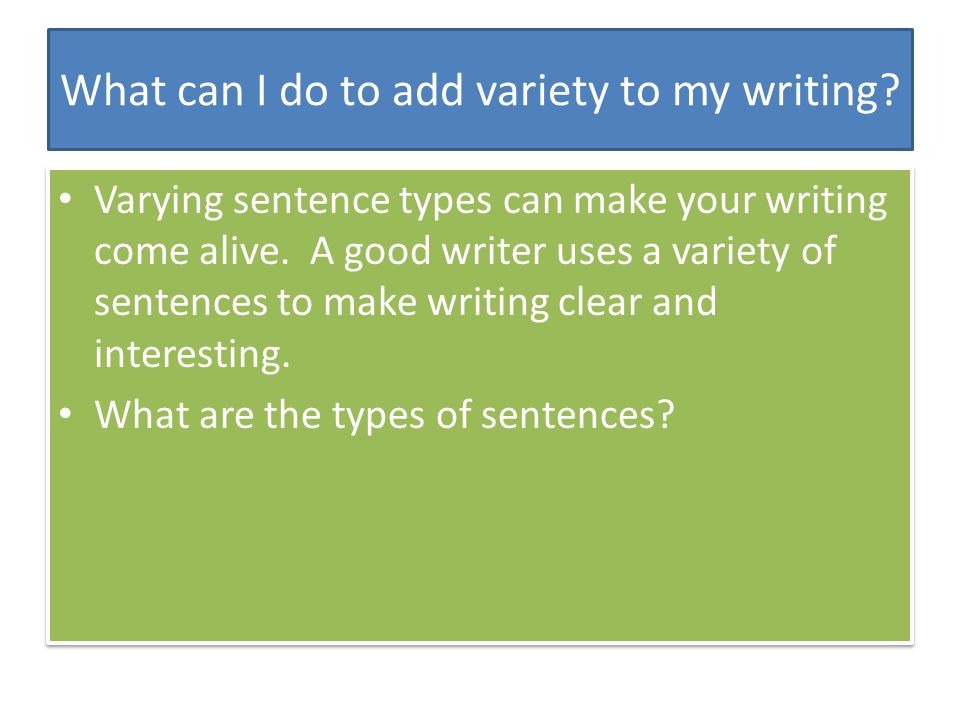Select "add" in the slide title
Image resolution: width=960 pixels, height=720 pixels.
427,91
